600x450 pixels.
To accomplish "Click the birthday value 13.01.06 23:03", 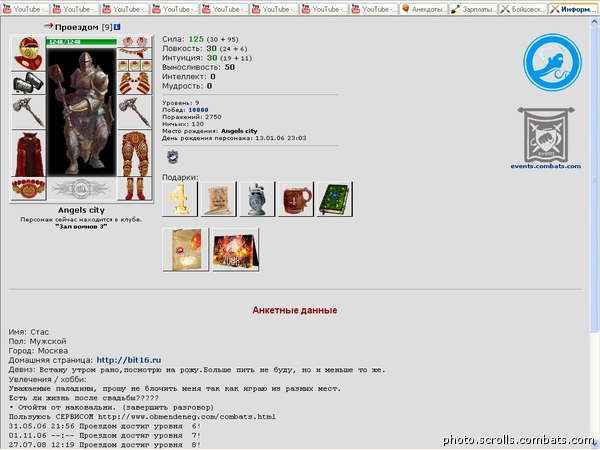I will click(x=281, y=138).
